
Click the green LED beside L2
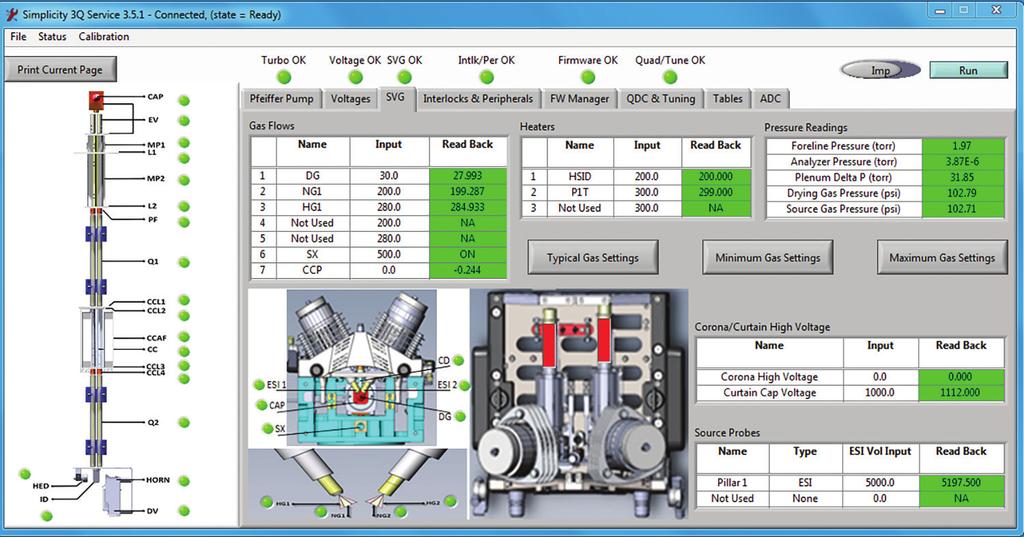point(184,206)
